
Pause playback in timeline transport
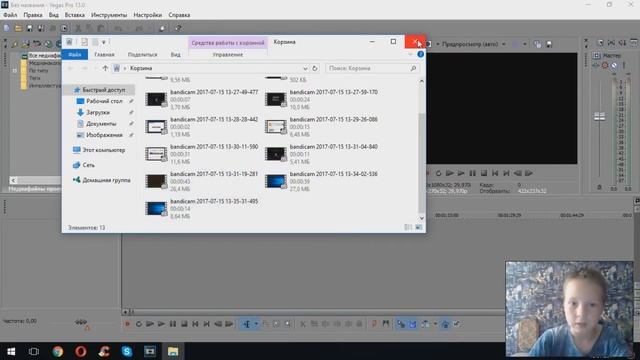173,324
